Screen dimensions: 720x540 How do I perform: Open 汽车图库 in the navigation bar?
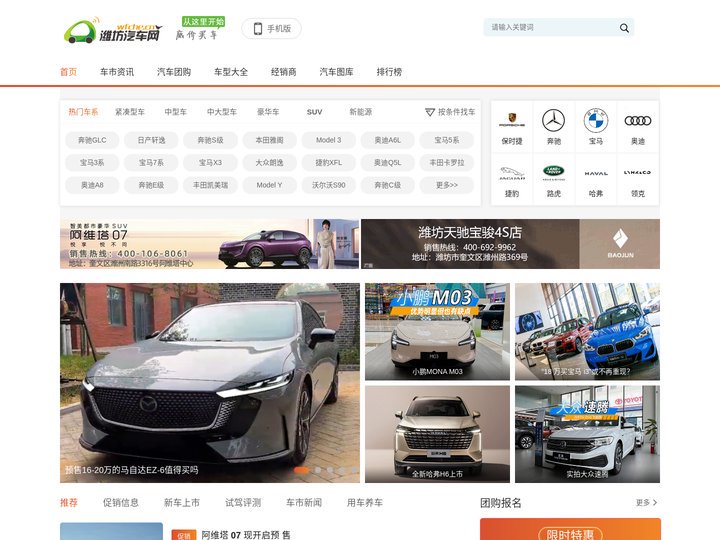click(336, 72)
